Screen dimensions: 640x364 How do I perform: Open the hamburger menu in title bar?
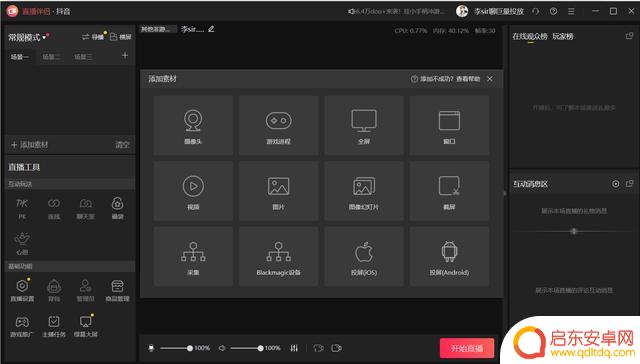pyautogui.click(x=571, y=11)
